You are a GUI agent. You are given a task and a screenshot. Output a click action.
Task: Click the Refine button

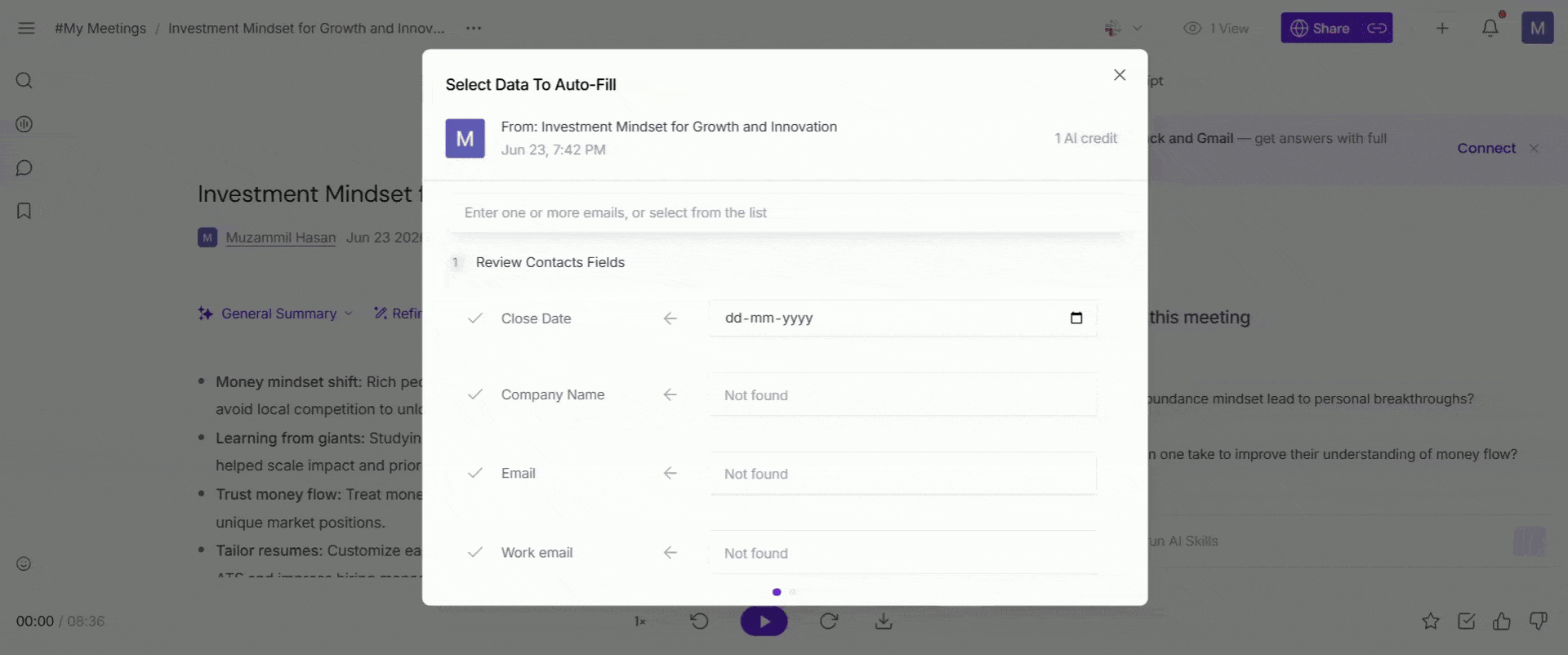(x=398, y=314)
